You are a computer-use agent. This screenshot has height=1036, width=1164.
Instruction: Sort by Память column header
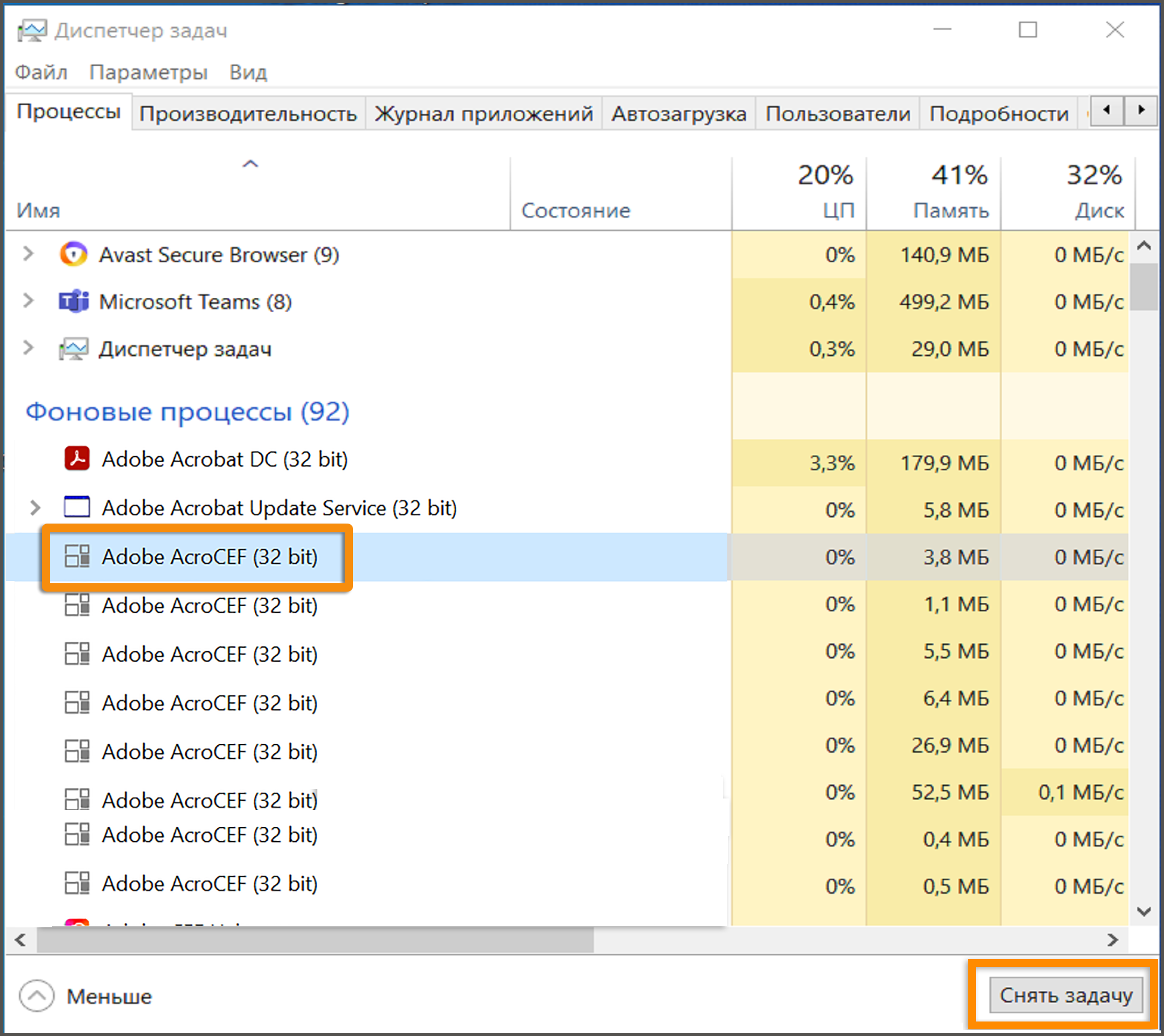pos(950,210)
